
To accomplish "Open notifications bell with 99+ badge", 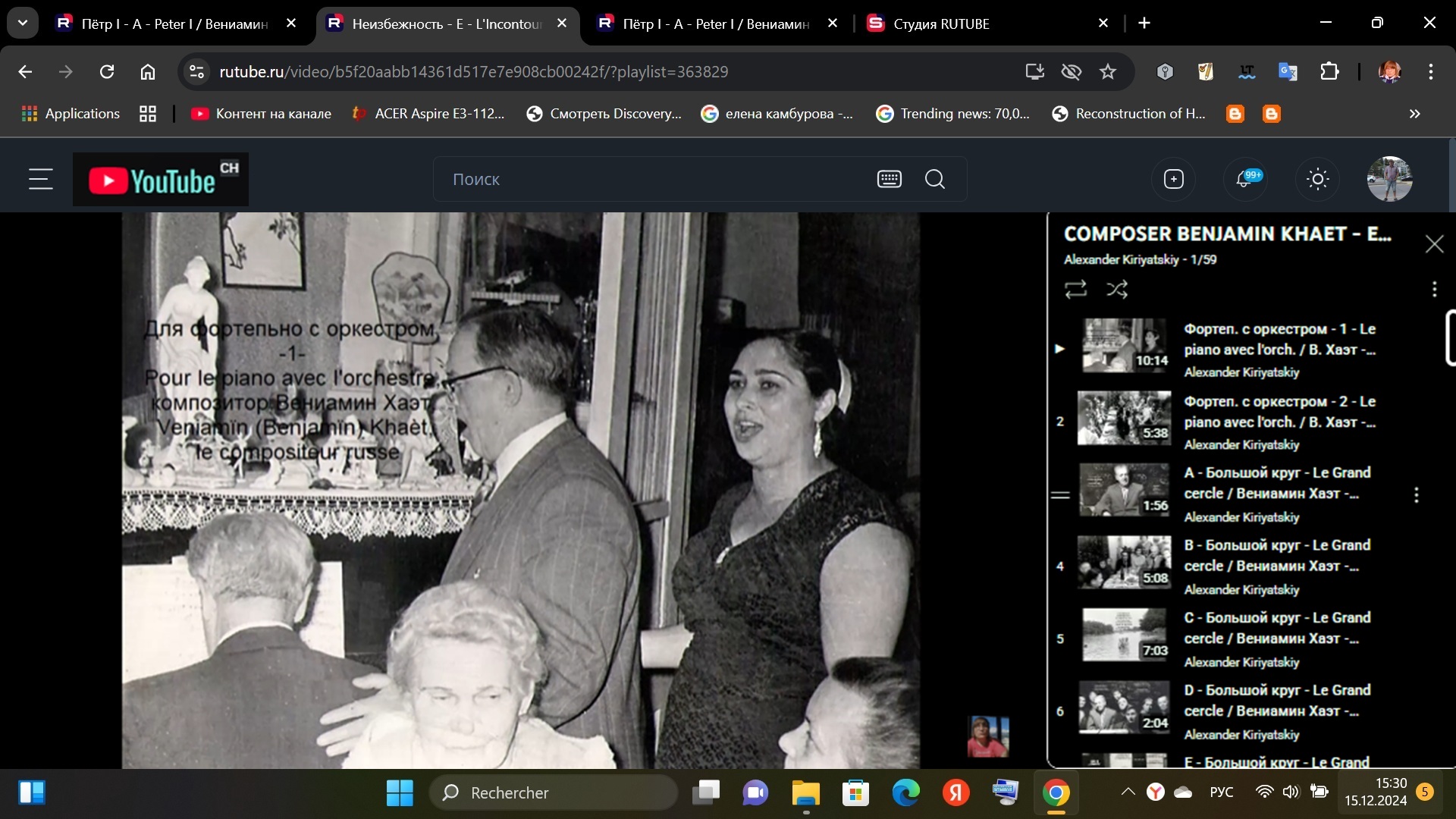I will click(1244, 180).
